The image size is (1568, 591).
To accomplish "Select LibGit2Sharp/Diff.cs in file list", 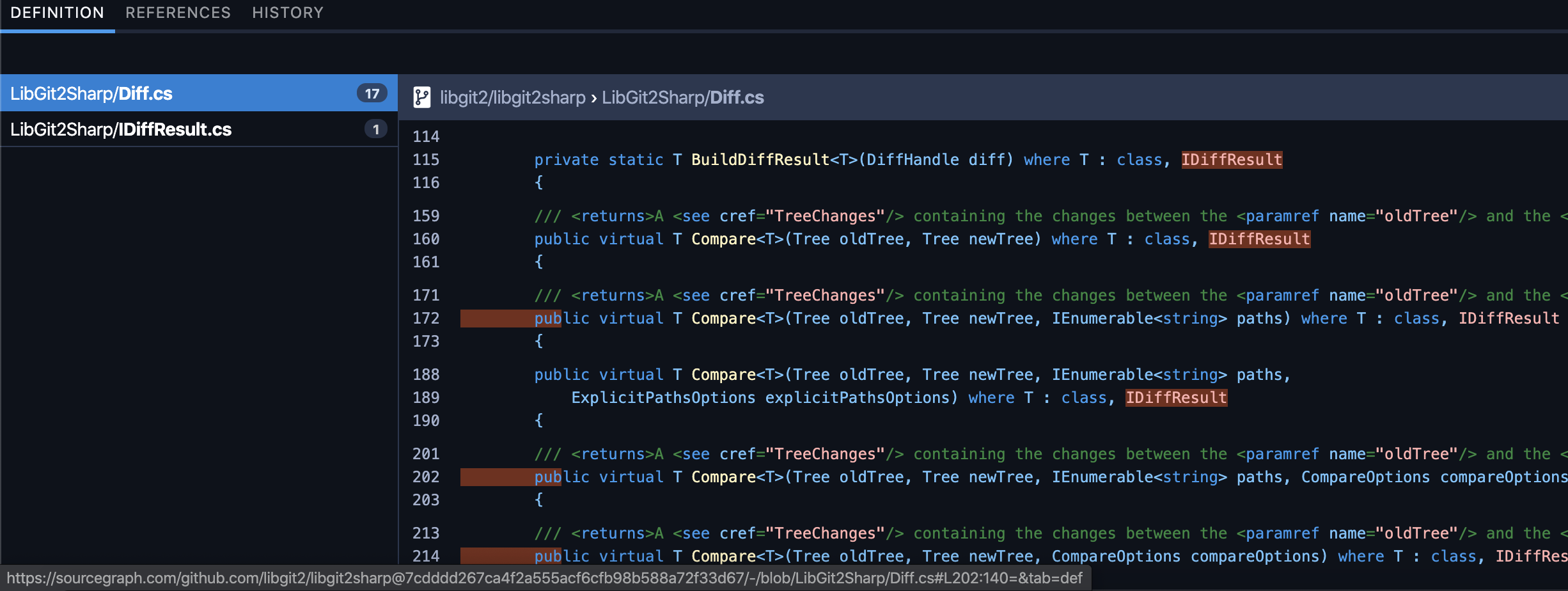I will pyautogui.click(x=199, y=93).
